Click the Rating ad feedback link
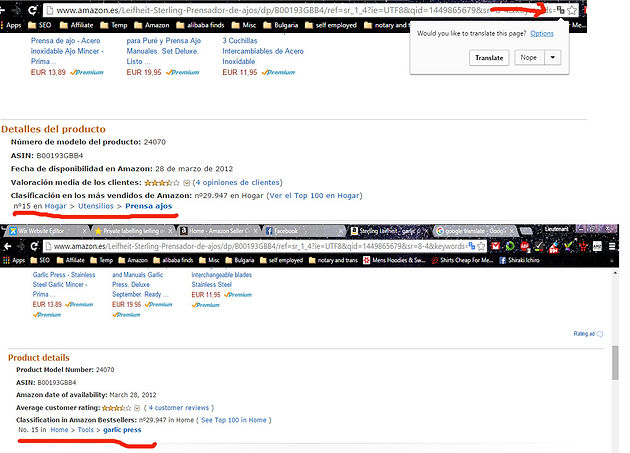Screen dimensions: 630x453 point(588,334)
